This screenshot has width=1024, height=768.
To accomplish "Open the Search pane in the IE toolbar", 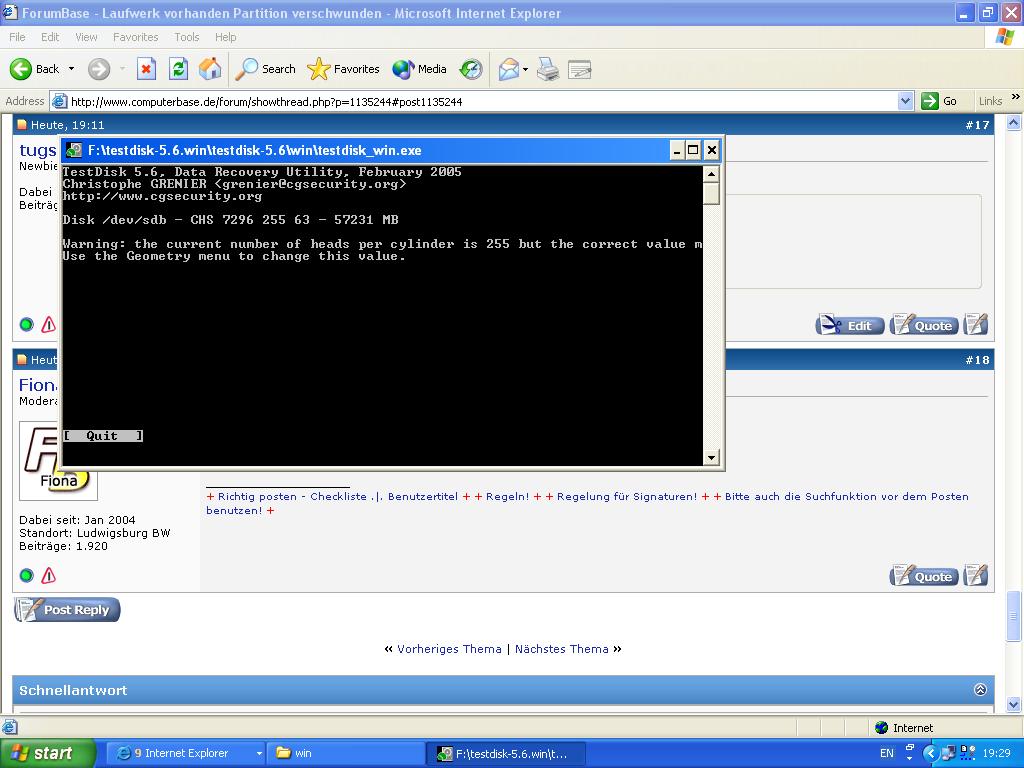I will coord(264,69).
